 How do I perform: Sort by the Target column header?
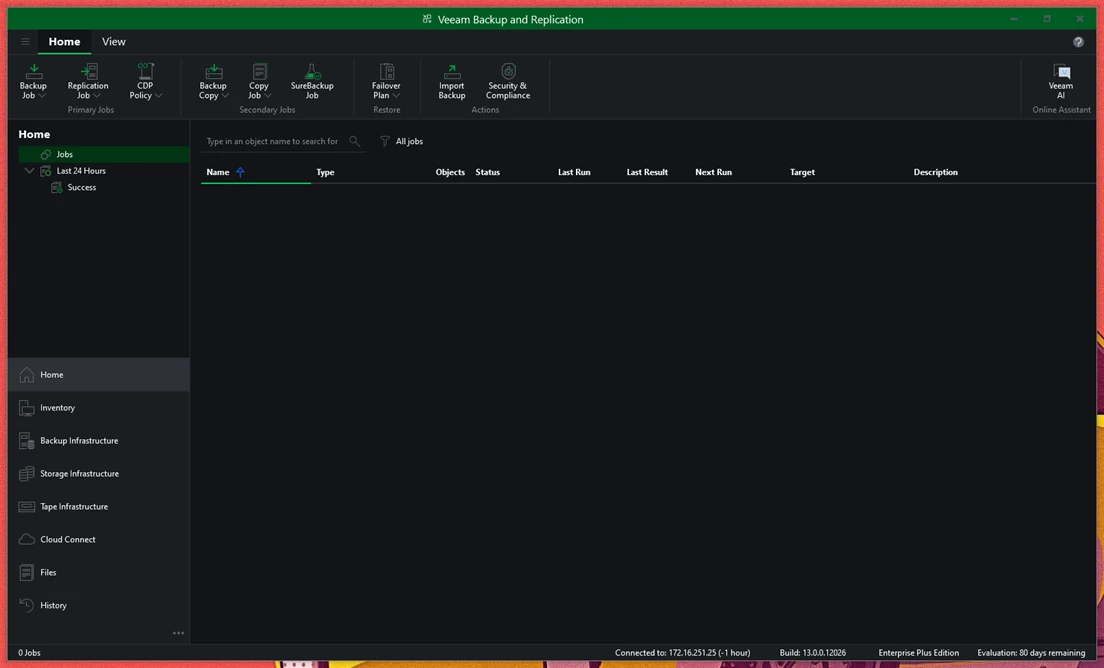coord(802,172)
